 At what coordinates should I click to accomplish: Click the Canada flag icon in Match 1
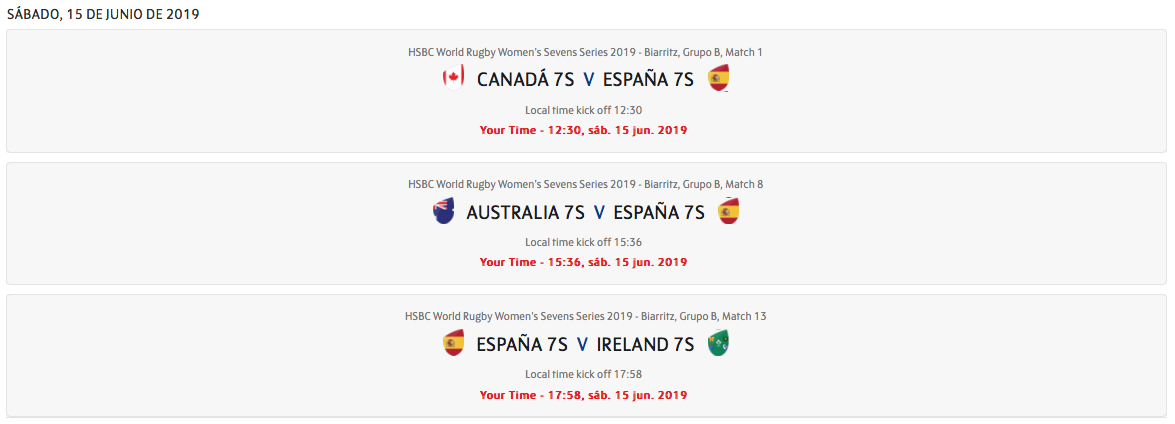(453, 78)
